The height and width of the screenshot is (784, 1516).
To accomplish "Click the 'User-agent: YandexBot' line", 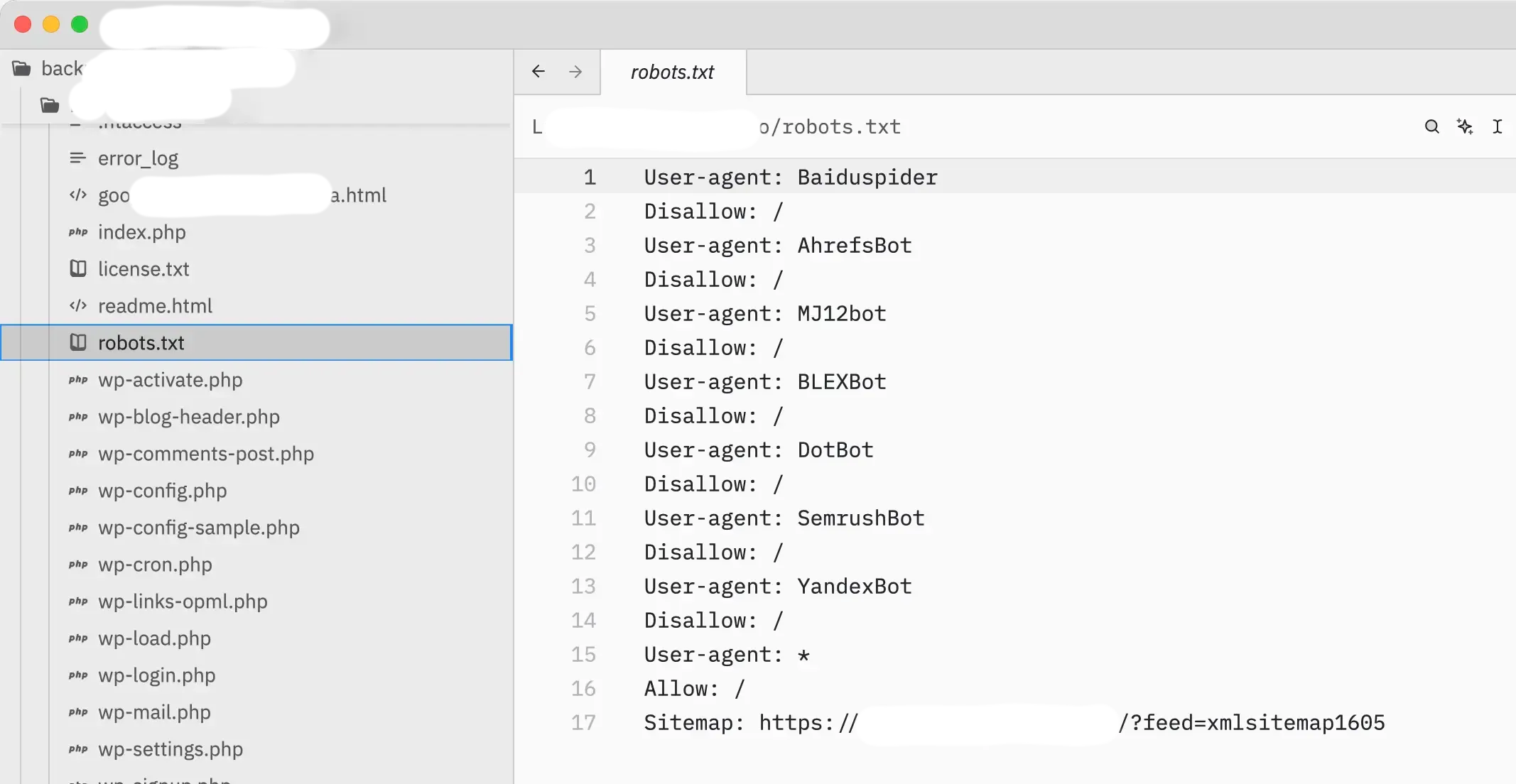I will click(x=778, y=587).
